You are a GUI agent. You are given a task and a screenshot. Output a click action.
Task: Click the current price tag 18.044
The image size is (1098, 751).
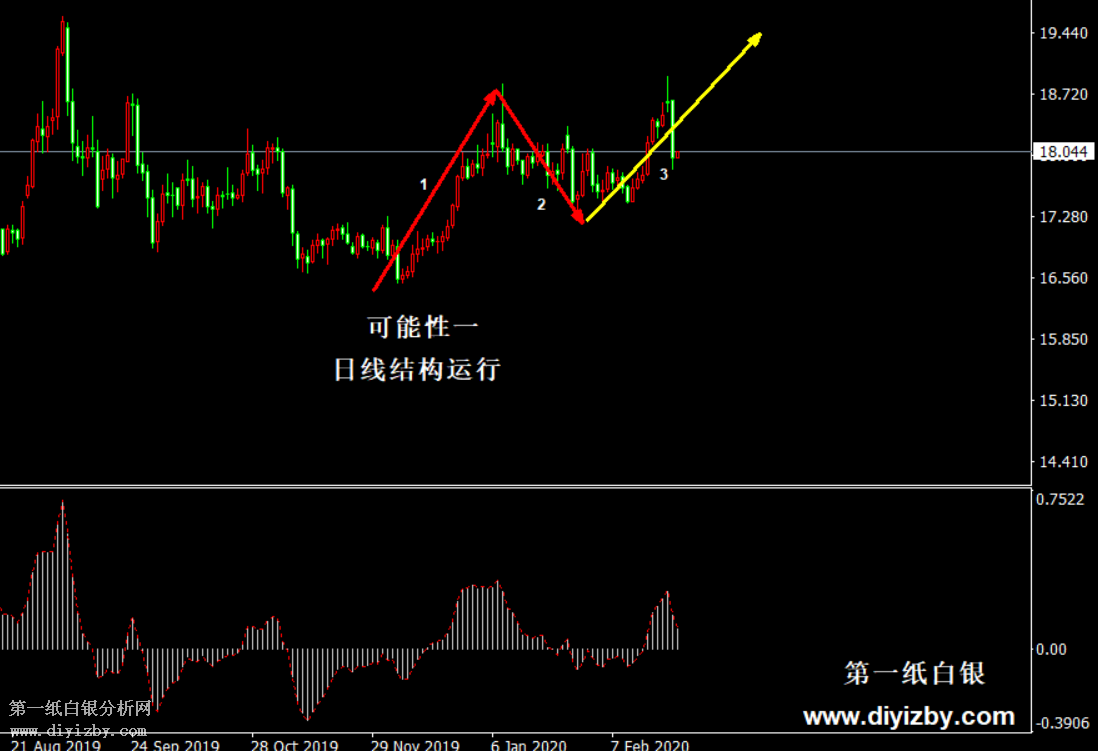tap(1064, 152)
